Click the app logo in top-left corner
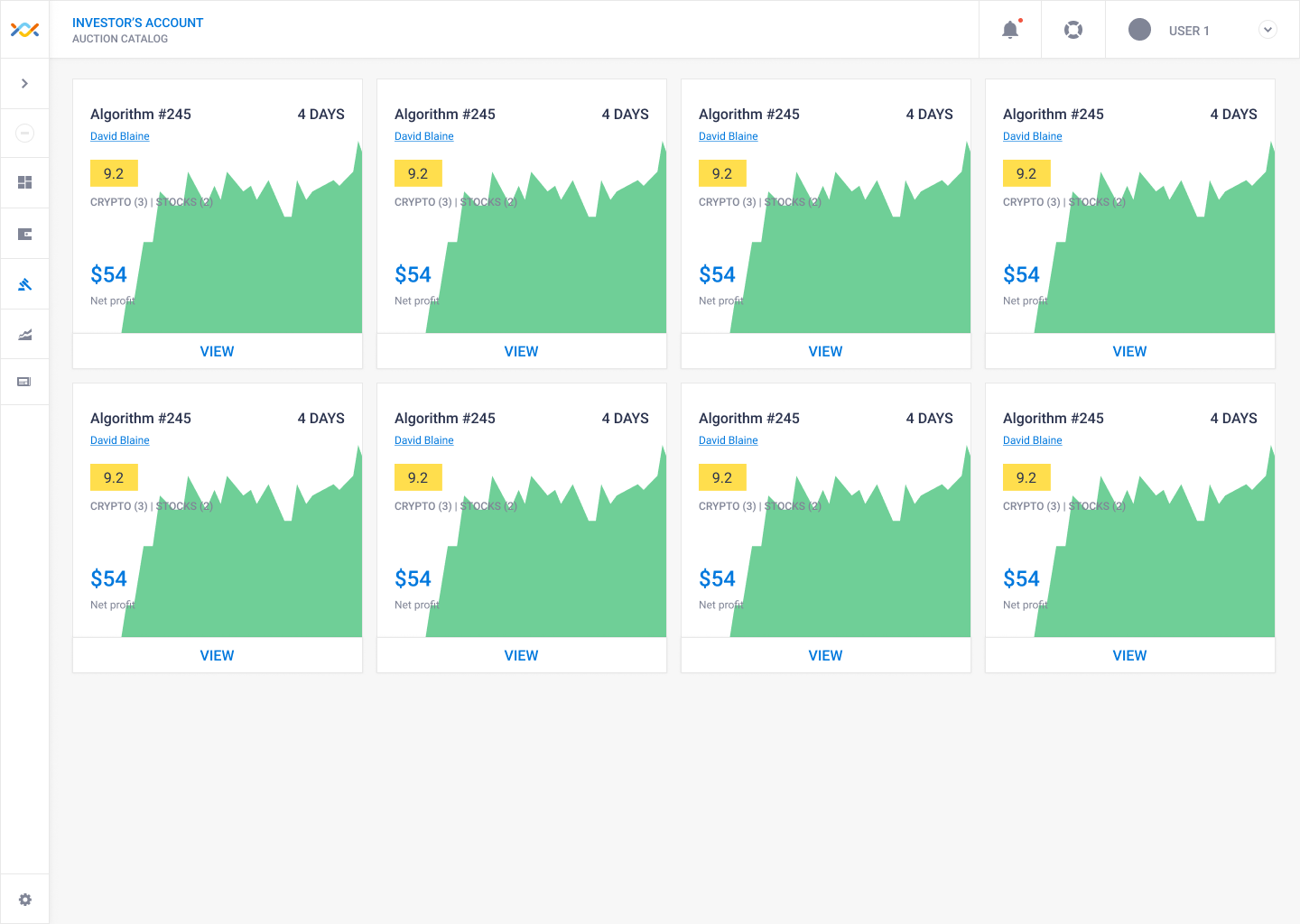The height and width of the screenshot is (924, 1300). click(24, 30)
